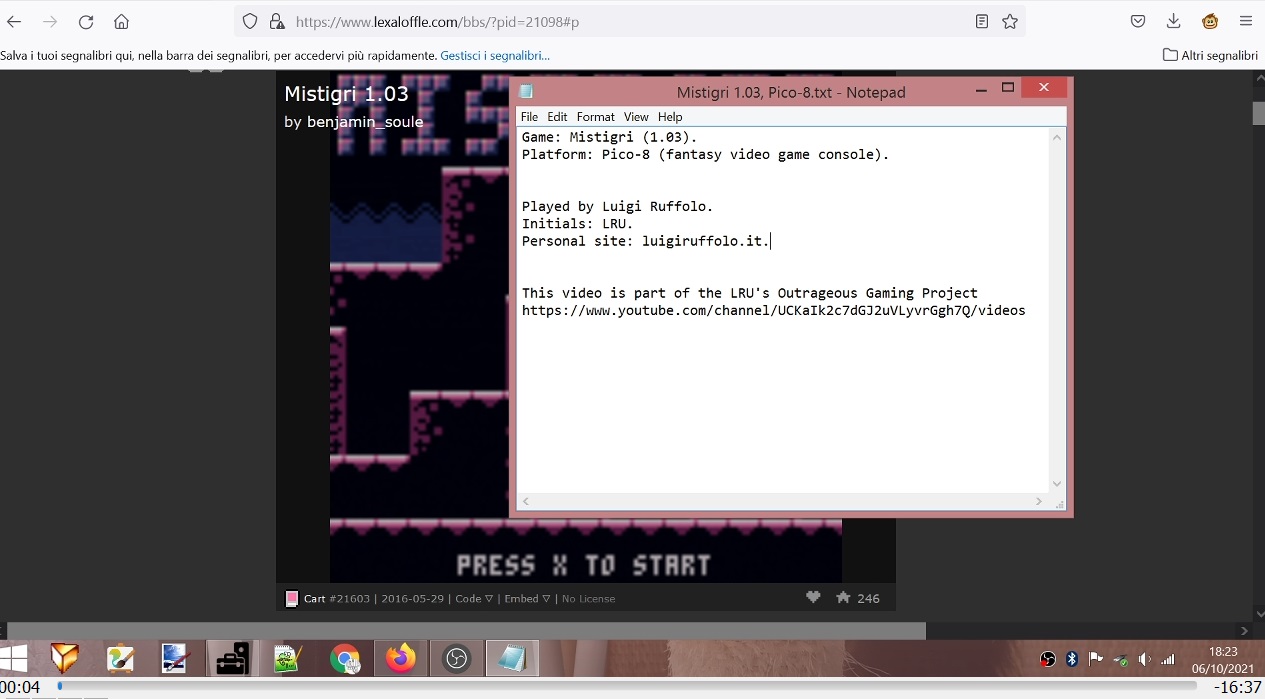The height and width of the screenshot is (699, 1265).
Task: Open the Firefox hamburger menu
Action: pos(1245,21)
